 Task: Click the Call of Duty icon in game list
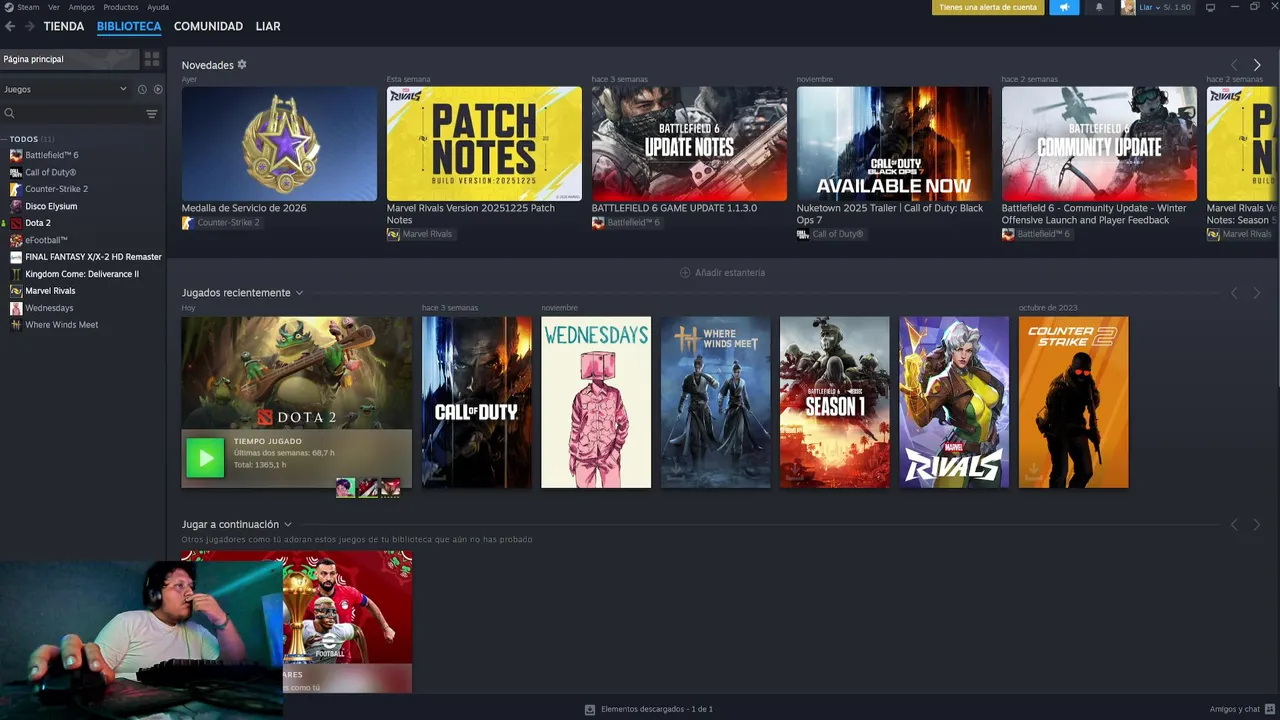click(x=16, y=172)
